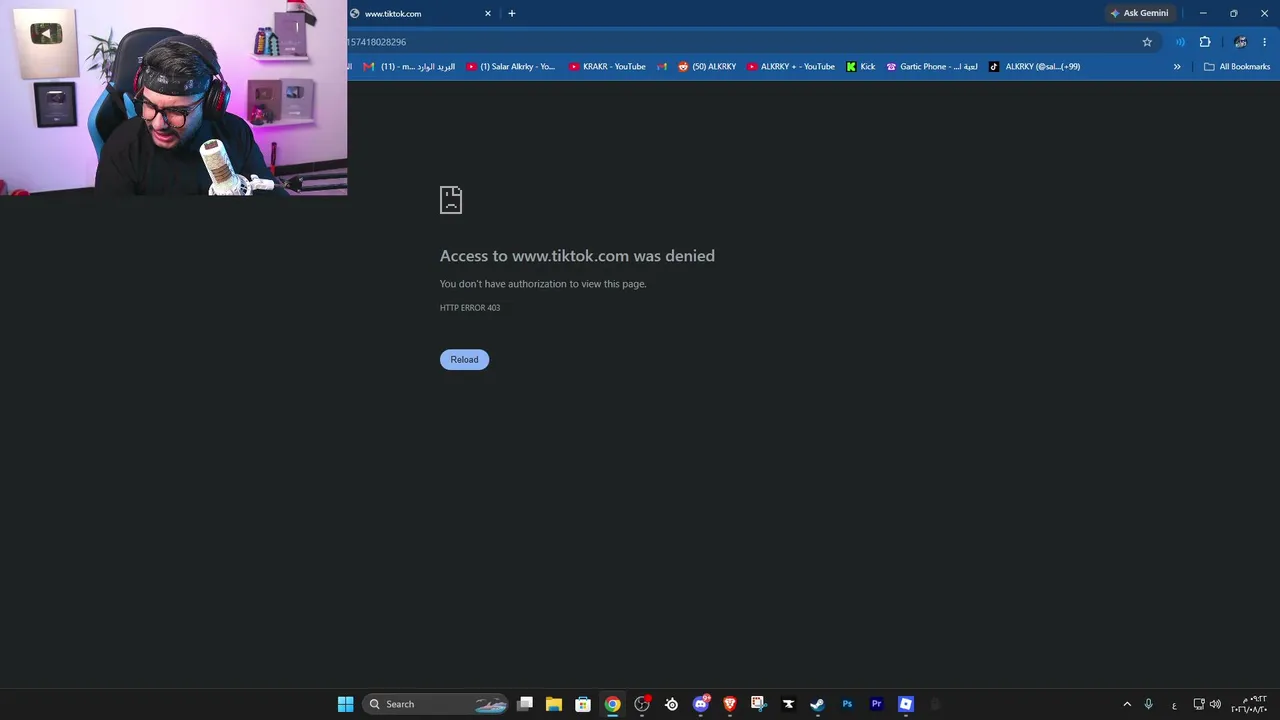
Task: Open OBS Studio from the taskbar
Action: pyautogui.click(x=642, y=704)
